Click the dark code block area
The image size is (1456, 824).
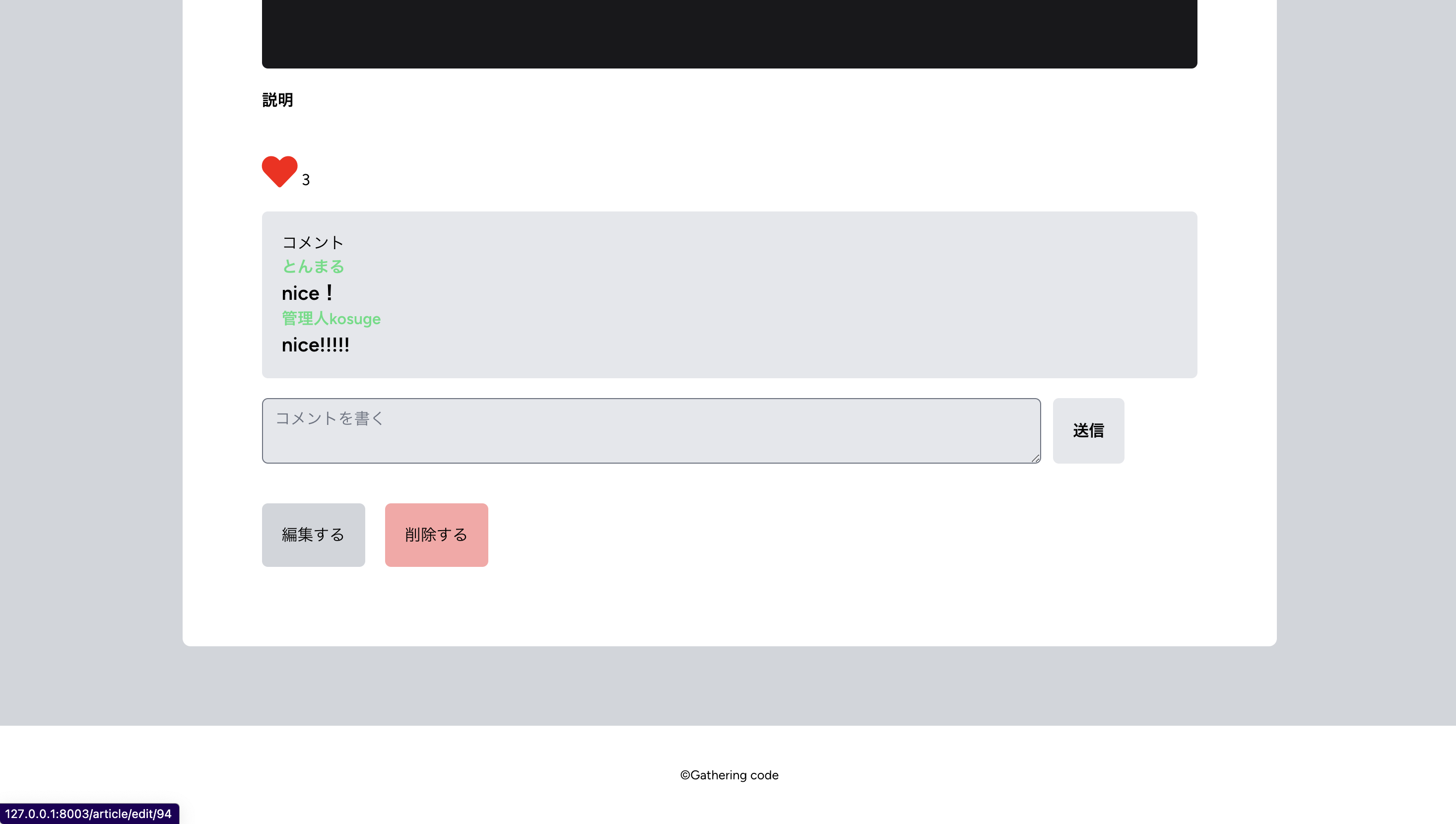pyautogui.click(x=729, y=34)
